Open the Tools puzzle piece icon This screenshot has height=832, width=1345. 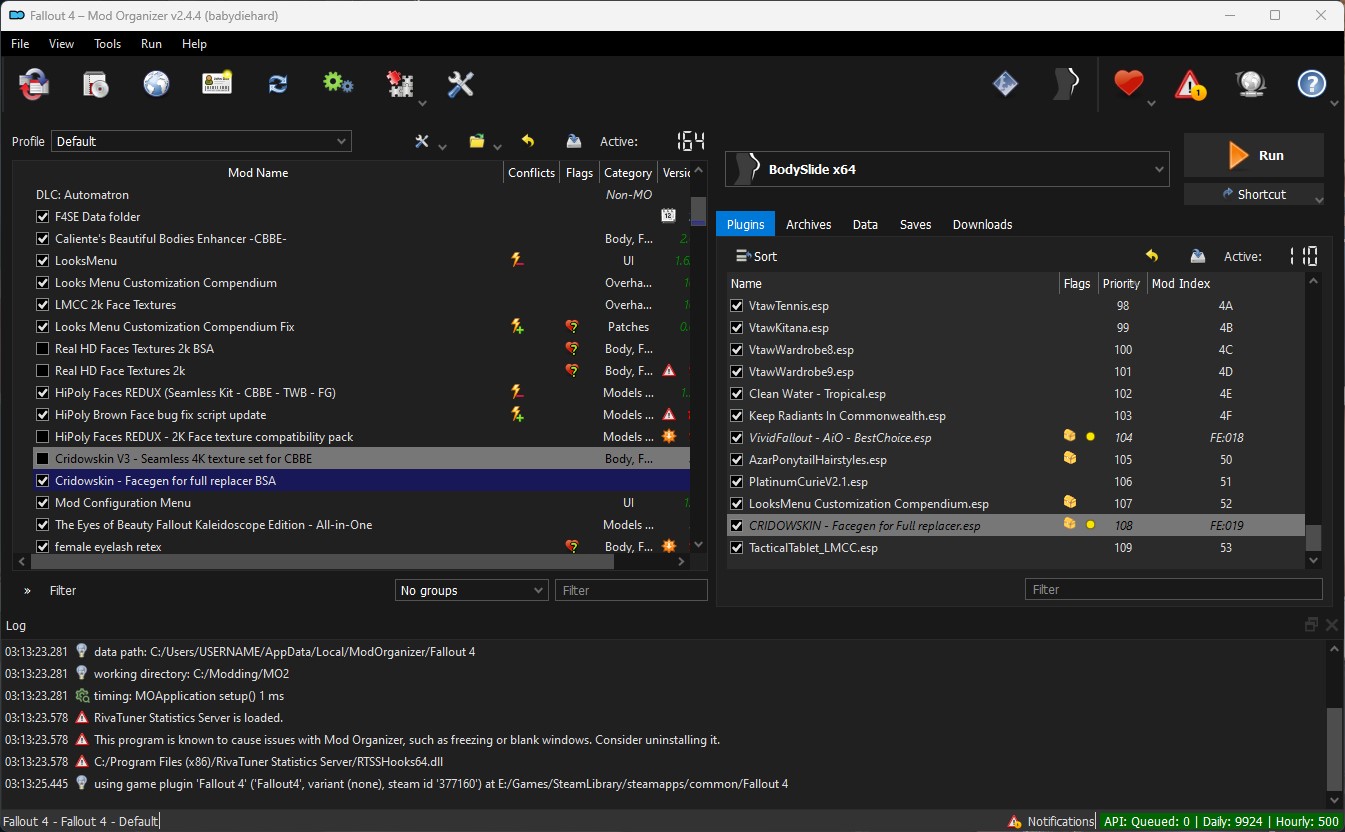(400, 85)
